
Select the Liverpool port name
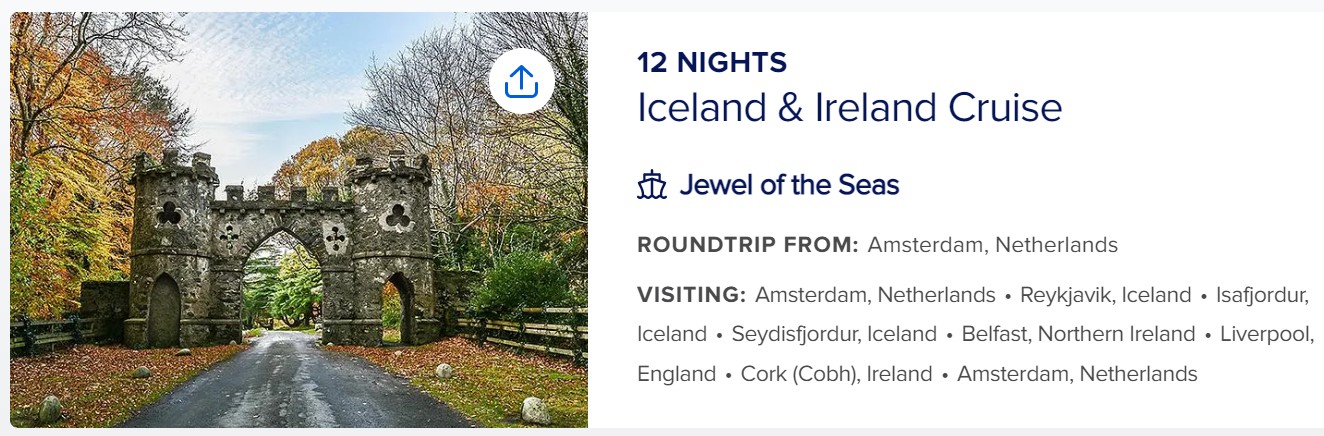tap(1264, 334)
